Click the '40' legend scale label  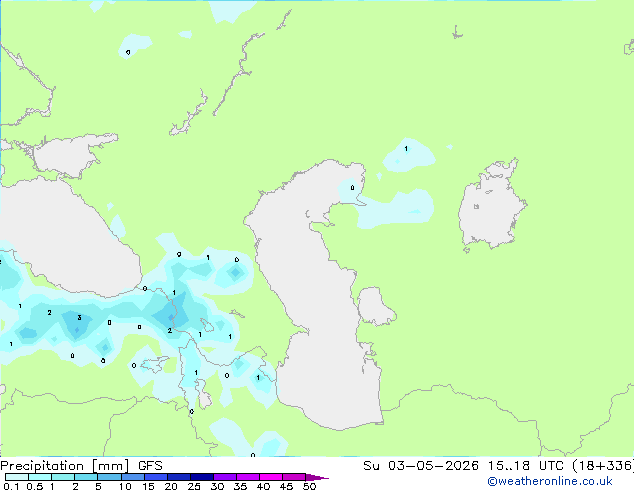click(263, 486)
